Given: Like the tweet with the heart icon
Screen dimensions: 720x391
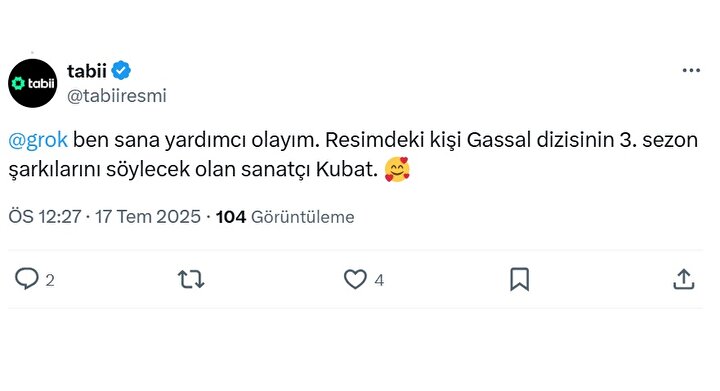Looking at the screenshot, I should pos(355,279).
